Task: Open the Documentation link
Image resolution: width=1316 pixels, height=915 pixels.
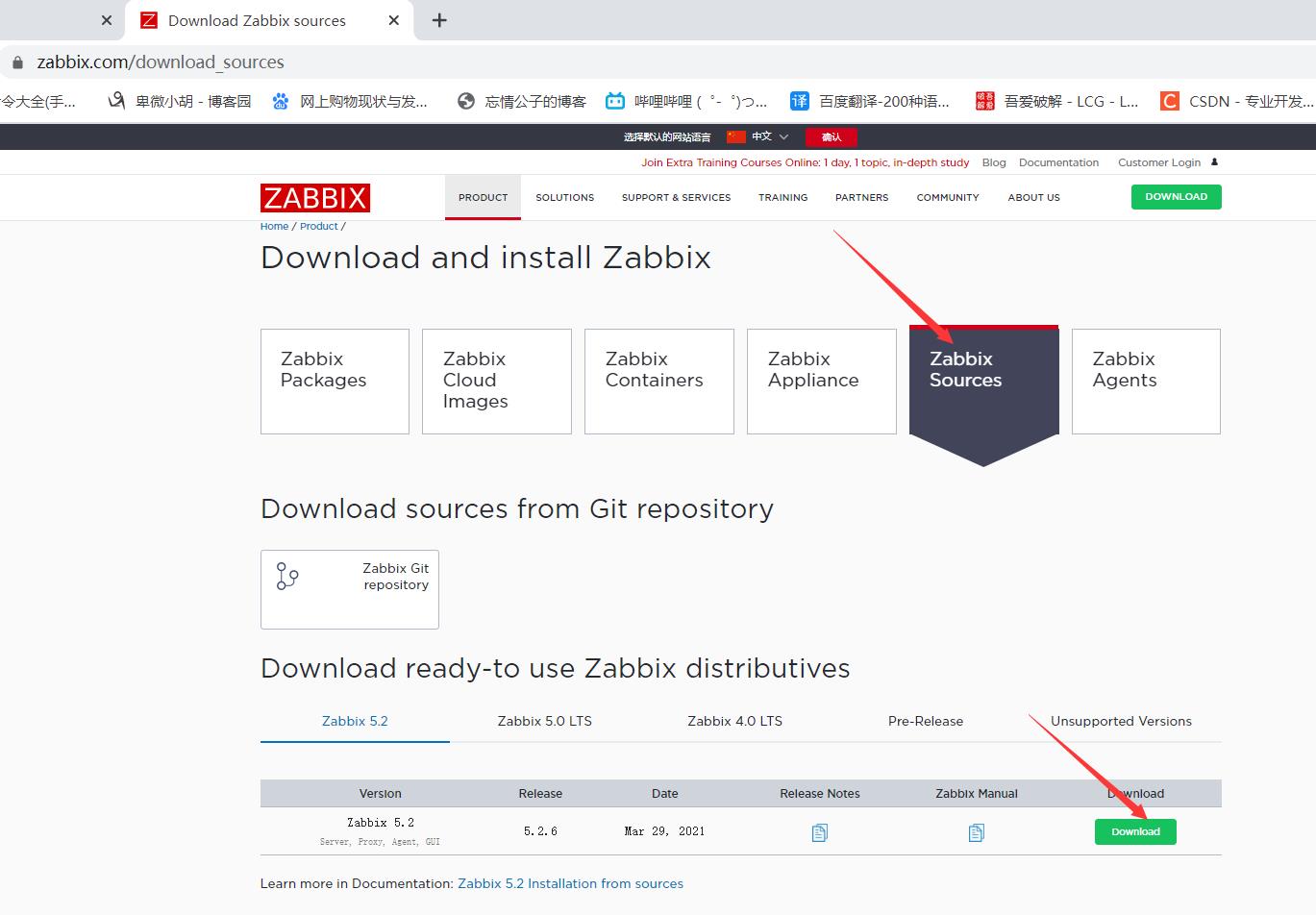Action: pos(1058,162)
